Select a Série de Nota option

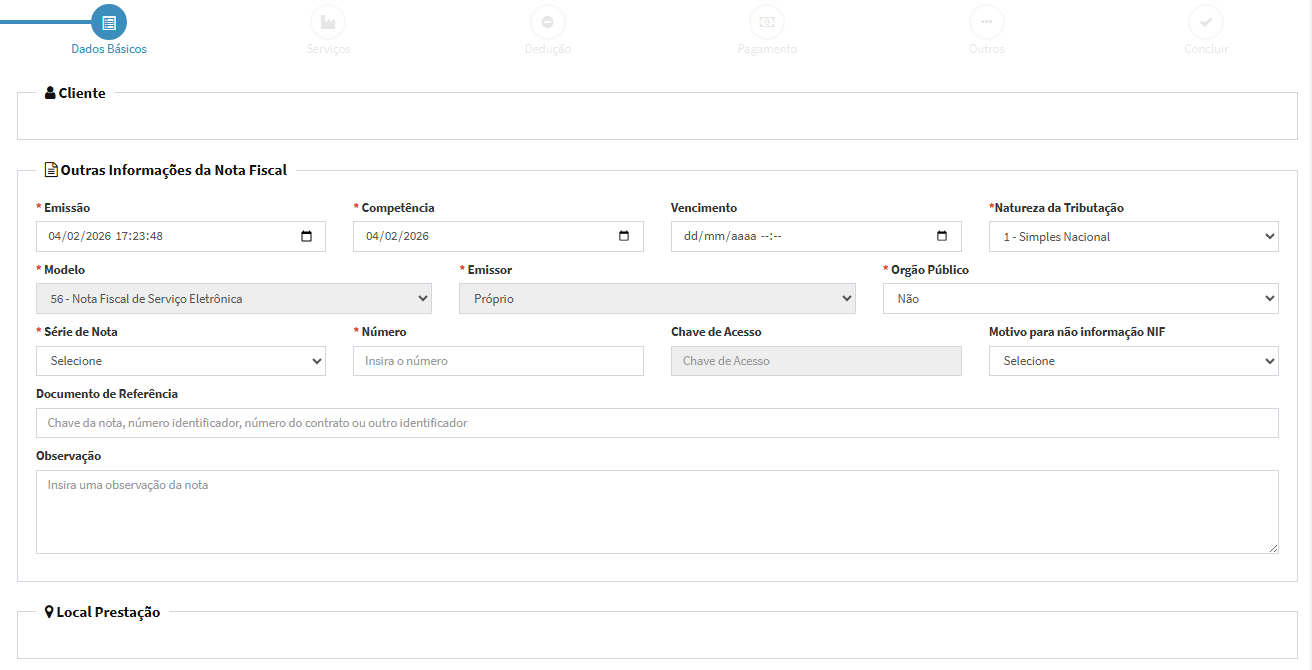tap(181, 361)
